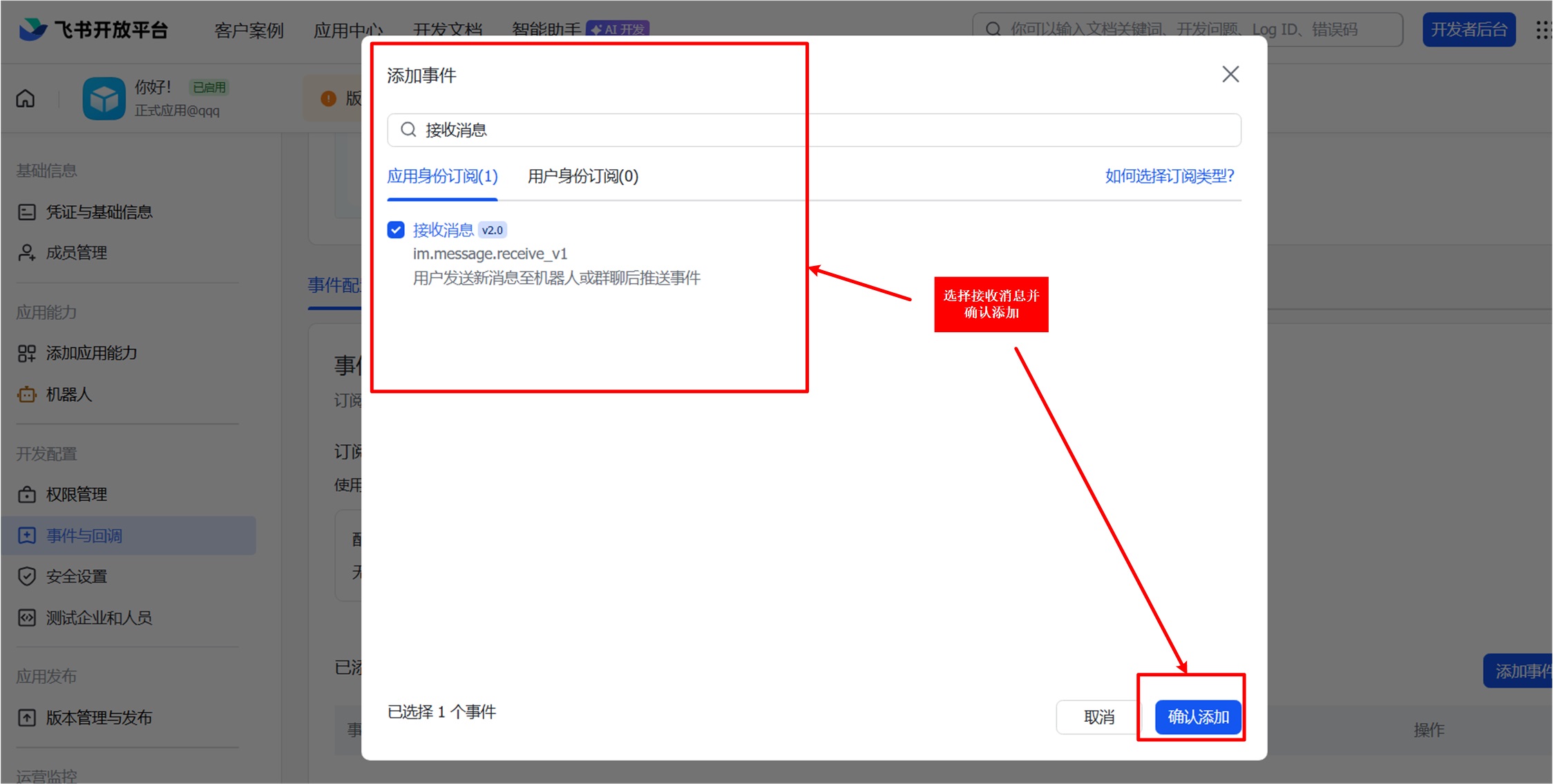The height and width of the screenshot is (784, 1553).
Task: Open 版本管理与发布 in sidebar
Action: tap(98, 718)
